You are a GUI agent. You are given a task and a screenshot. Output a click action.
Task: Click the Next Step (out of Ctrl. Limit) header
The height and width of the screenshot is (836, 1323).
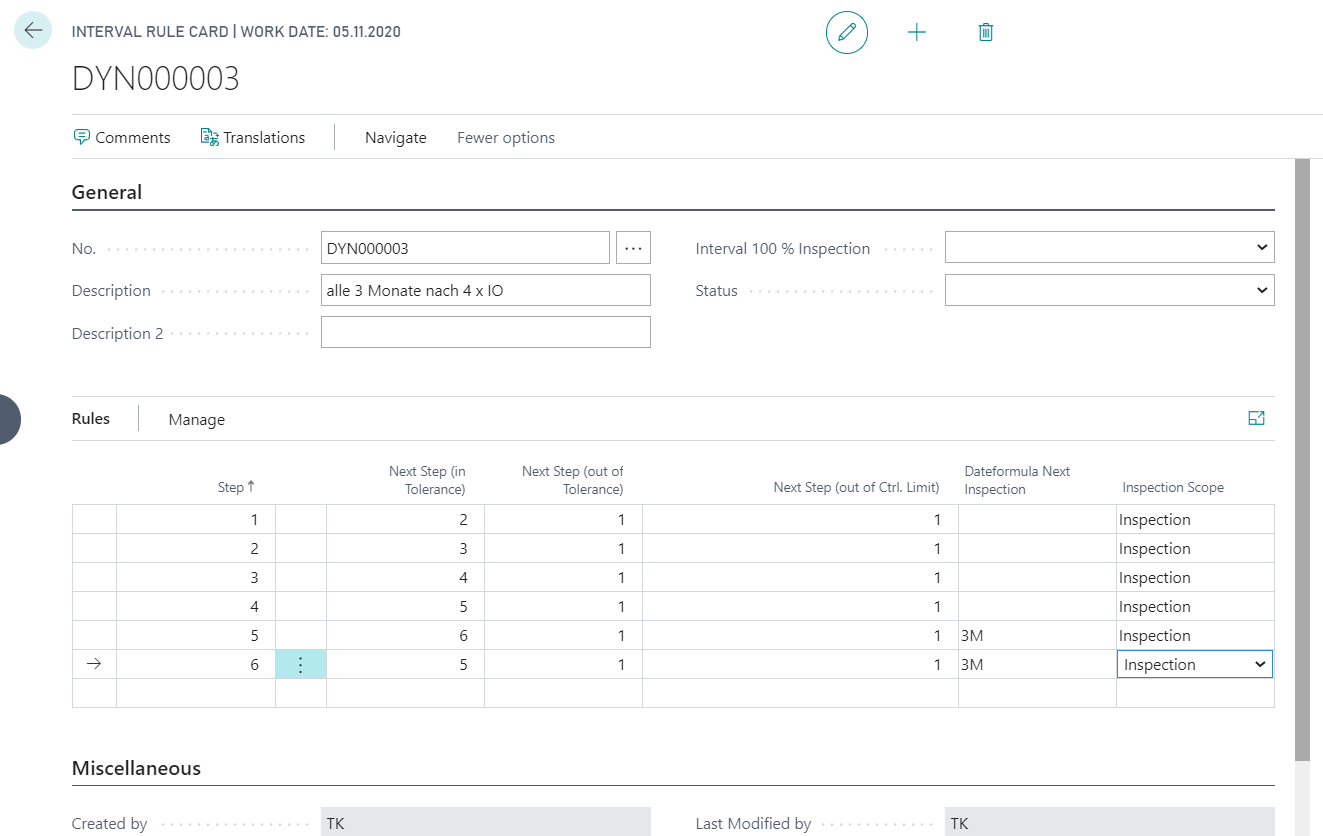856,487
